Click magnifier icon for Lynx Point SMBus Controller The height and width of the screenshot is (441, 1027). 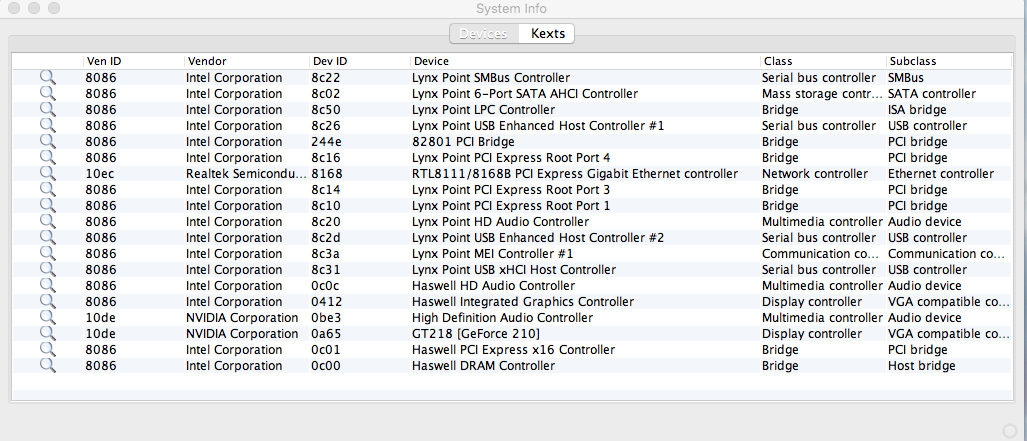click(47, 78)
